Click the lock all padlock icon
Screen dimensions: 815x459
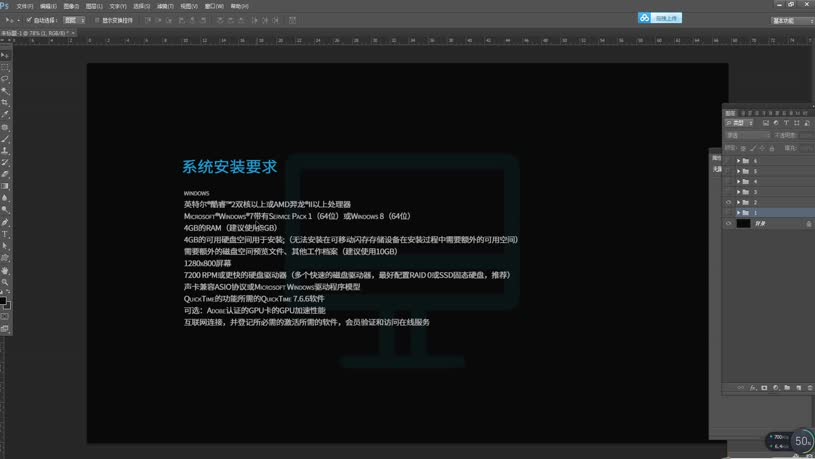tap(772, 149)
